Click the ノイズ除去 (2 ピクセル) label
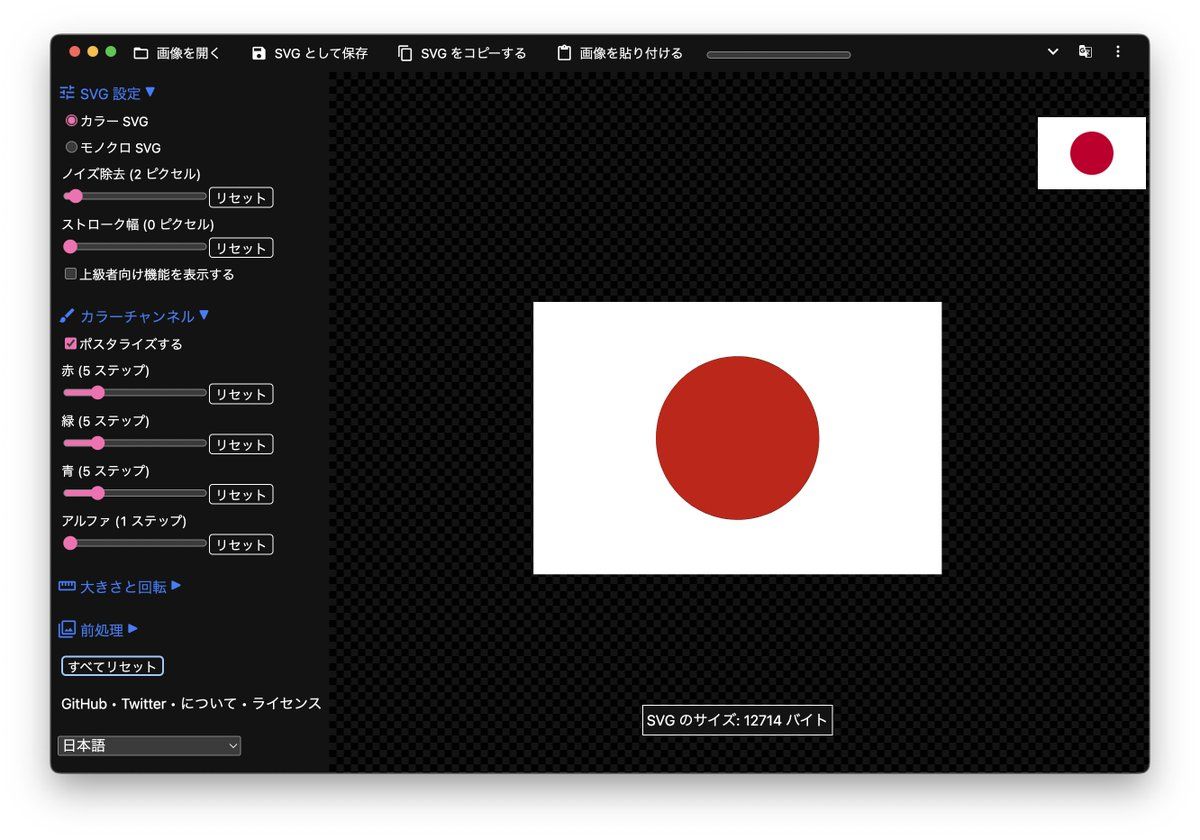The width and height of the screenshot is (1200, 840). [x=131, y=174]
